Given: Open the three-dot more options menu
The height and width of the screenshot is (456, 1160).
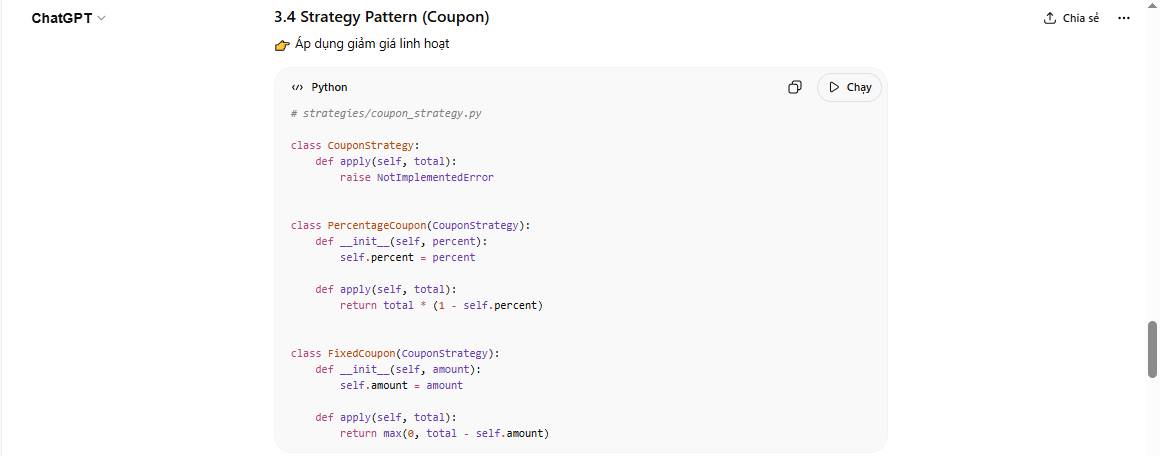Looking at the screenshot, I should pyautogui.click(x=1123, y=18).
